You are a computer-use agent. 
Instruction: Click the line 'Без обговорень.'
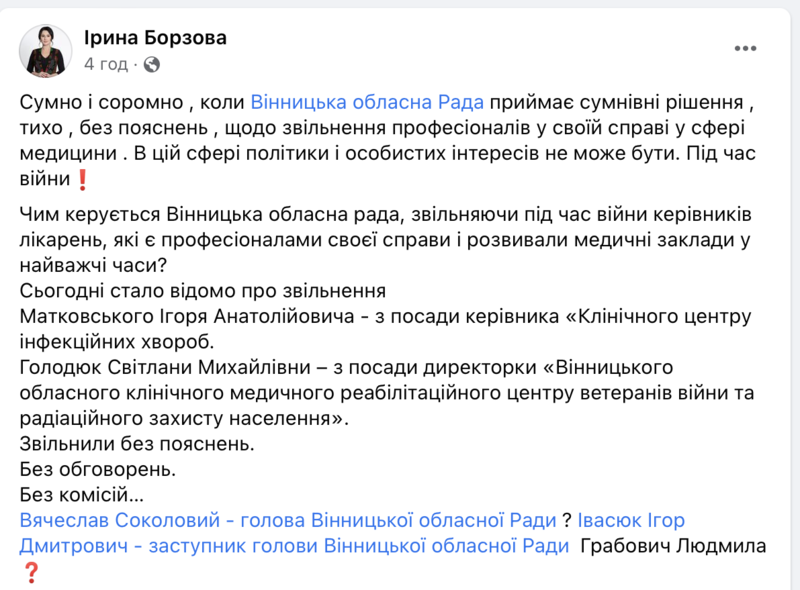pyautogui.click(x=97, y=470)
